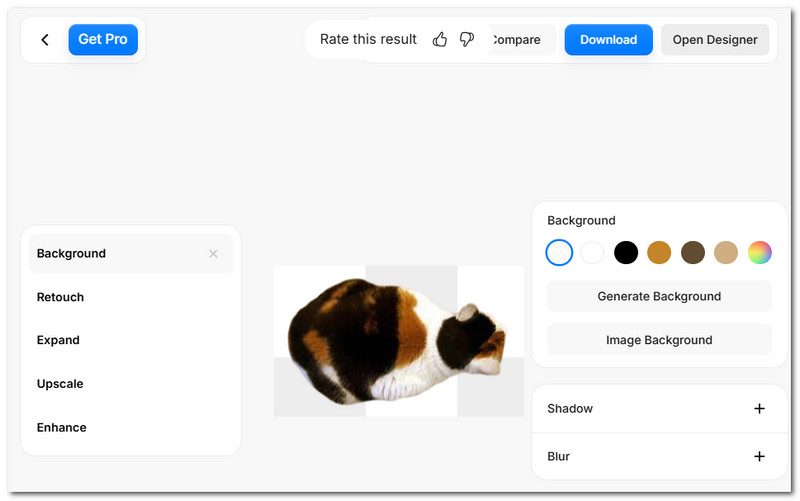Choose the tan beige background swatch
This screenshot has width=800, height=501.
click(x=726, y=253)
